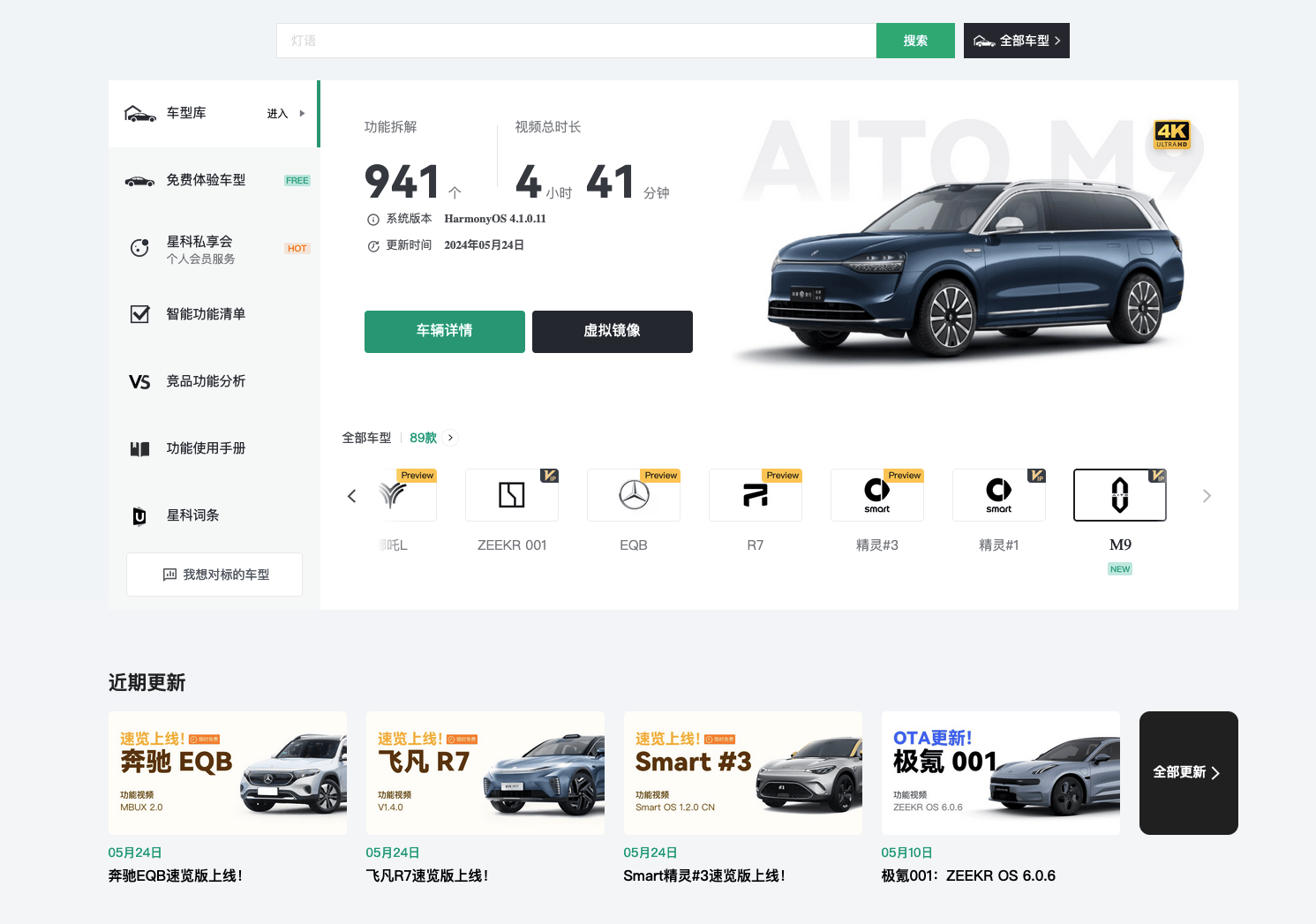Select the ZEEKR 001 VIP model card
This screenshot has width=1316, height=924.
pyautogui.click(x=512, y=495)
